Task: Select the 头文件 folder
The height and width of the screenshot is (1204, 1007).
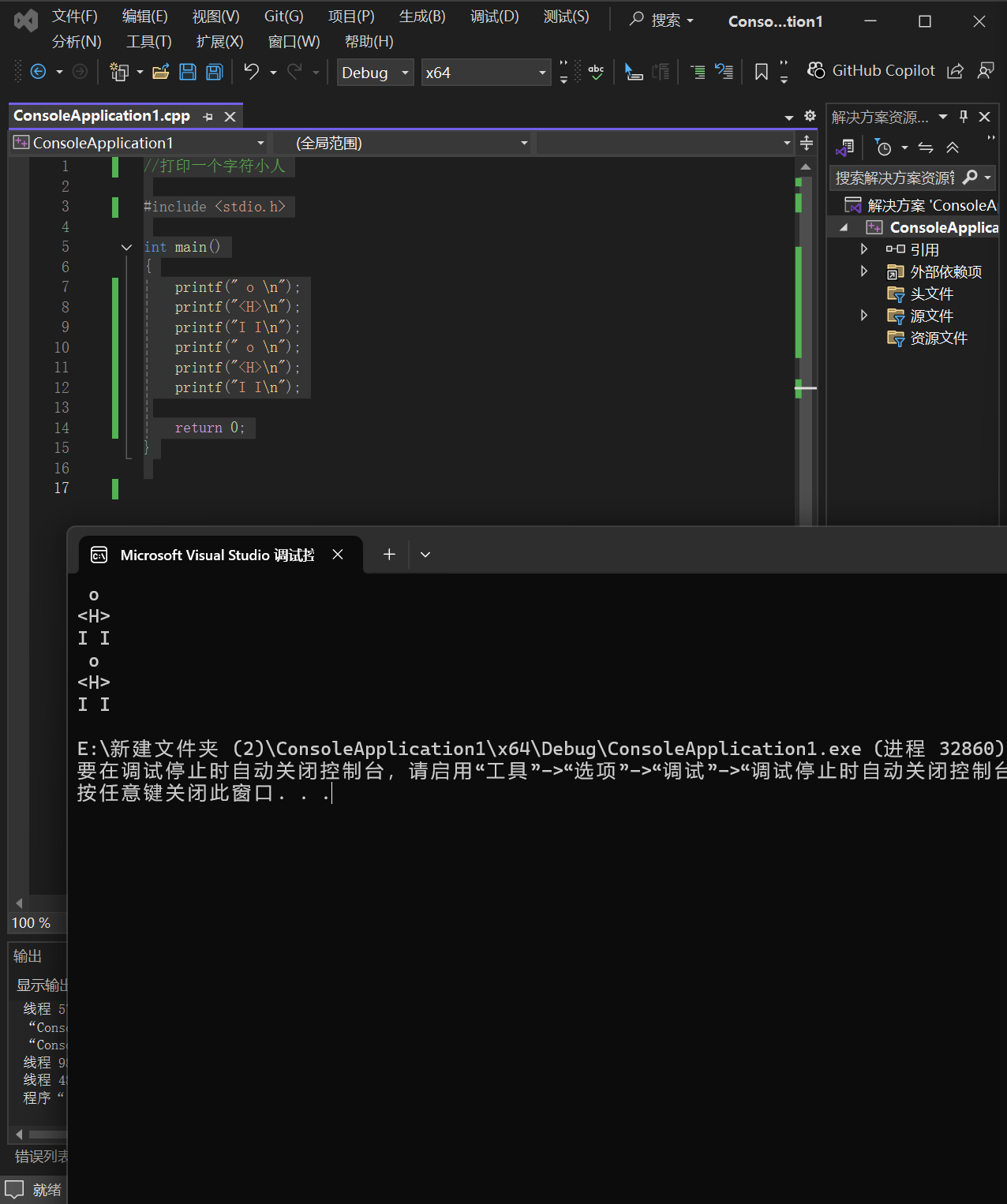Action: tap(931, 294)
